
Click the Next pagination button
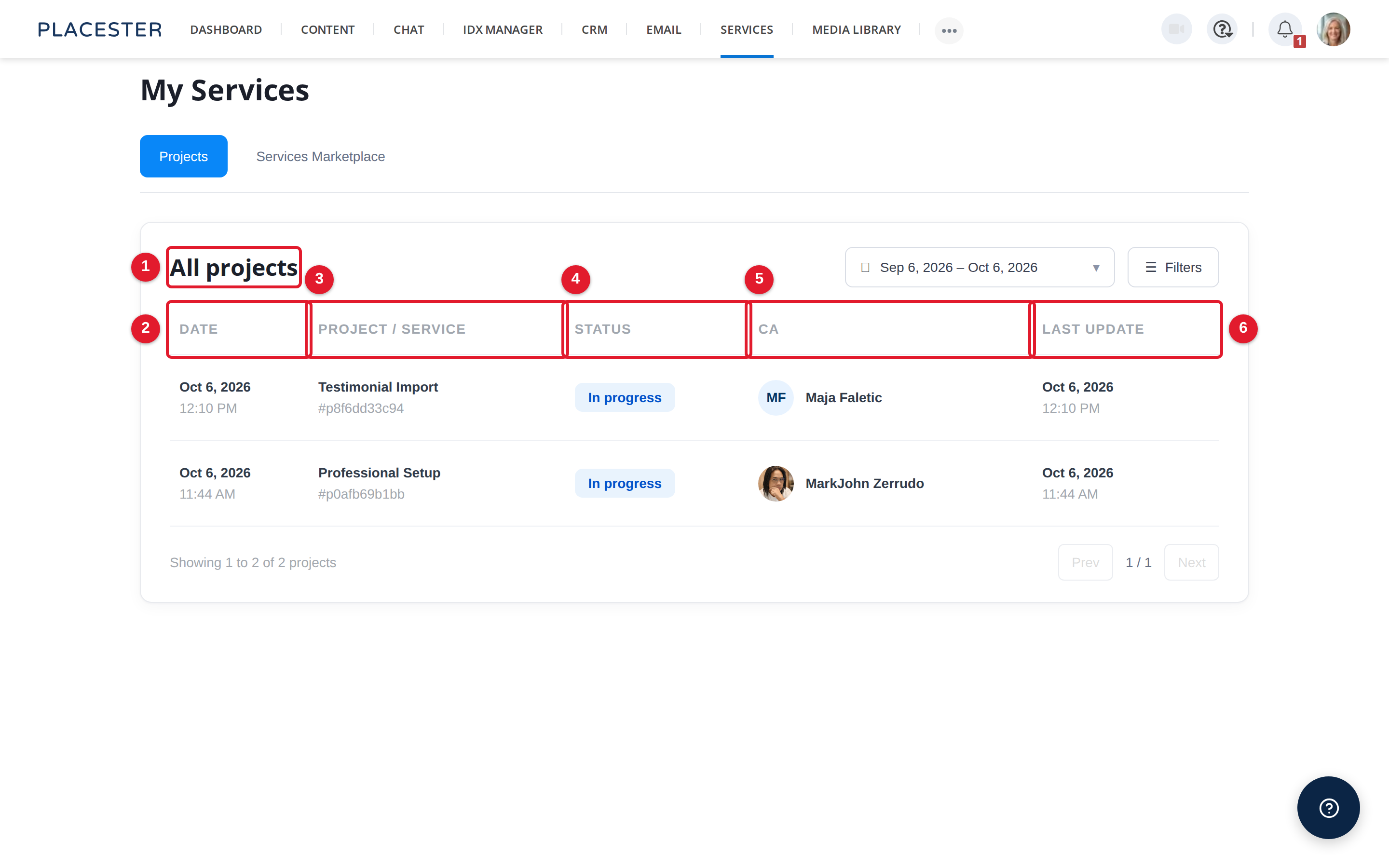click(1192, 562)
